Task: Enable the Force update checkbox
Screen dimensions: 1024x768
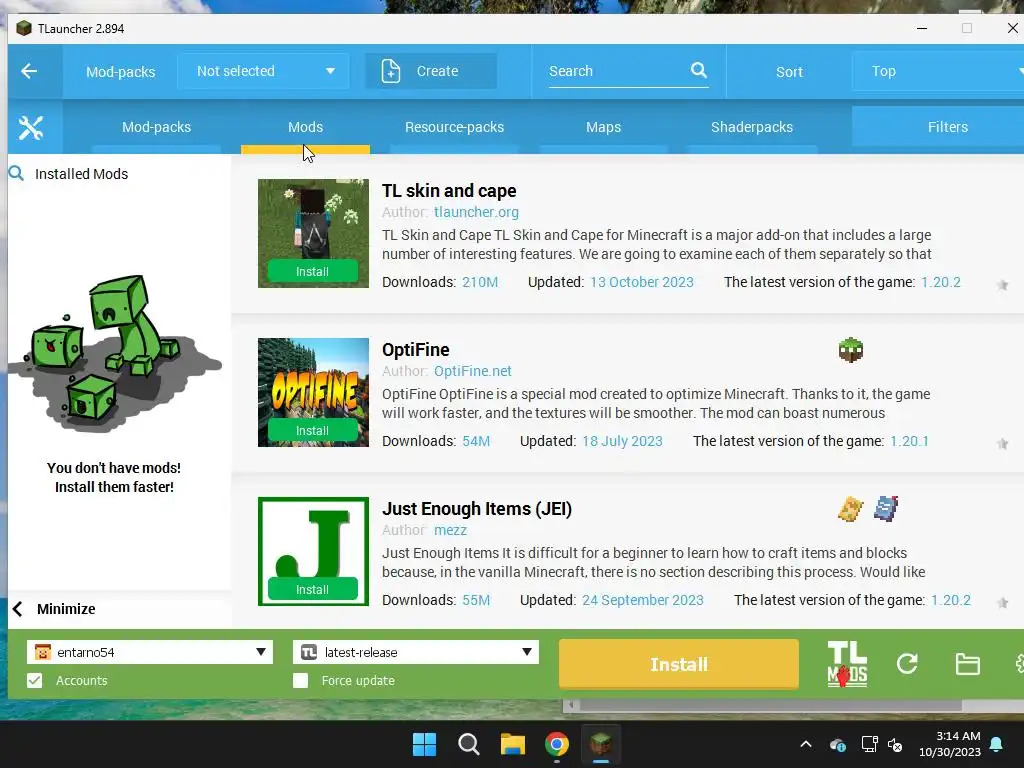Action: pyautogui.click(x=300, y=680)
